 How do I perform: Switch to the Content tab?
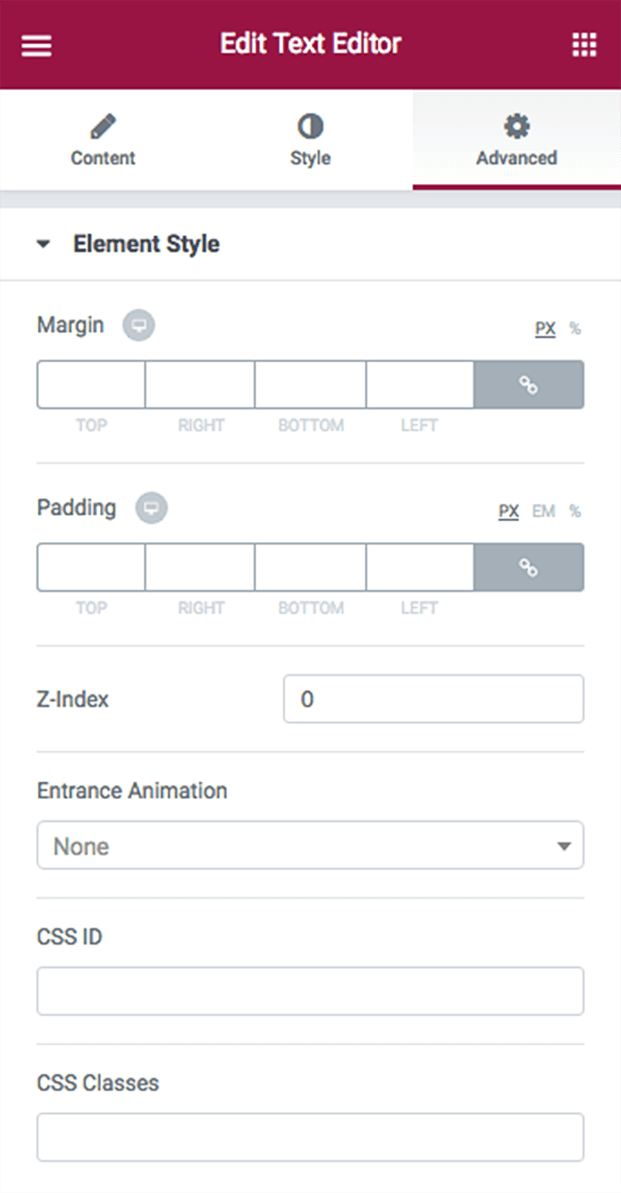(102, 140)
